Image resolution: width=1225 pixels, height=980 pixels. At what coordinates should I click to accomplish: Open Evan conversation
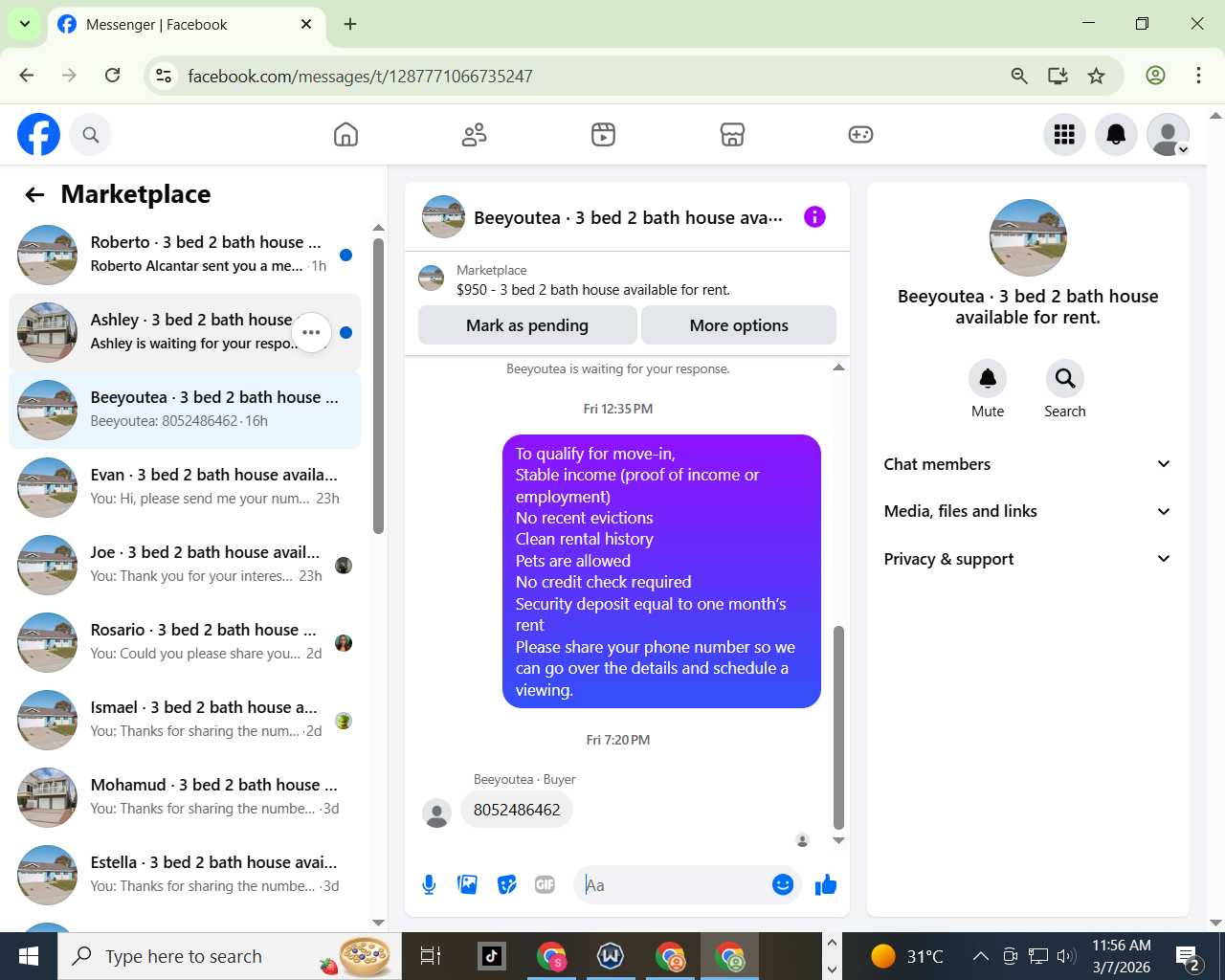click(185, 487)
